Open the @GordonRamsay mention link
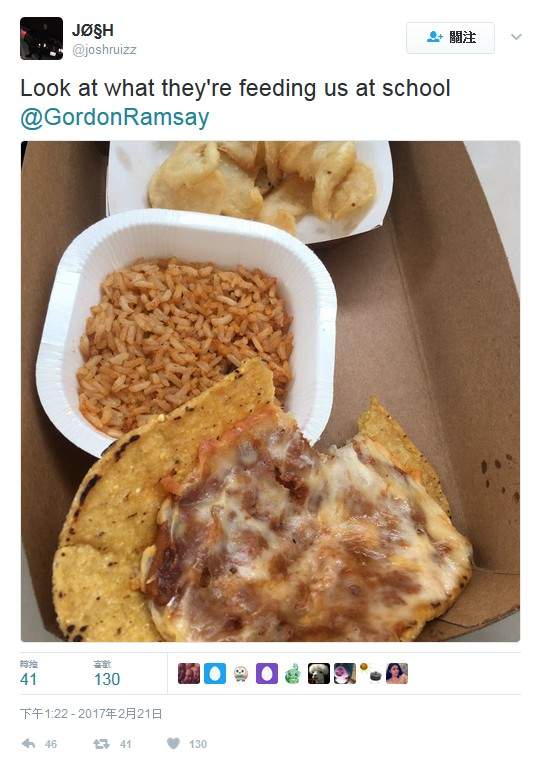The width and height of the screenshot is (535, 762). 115,117
